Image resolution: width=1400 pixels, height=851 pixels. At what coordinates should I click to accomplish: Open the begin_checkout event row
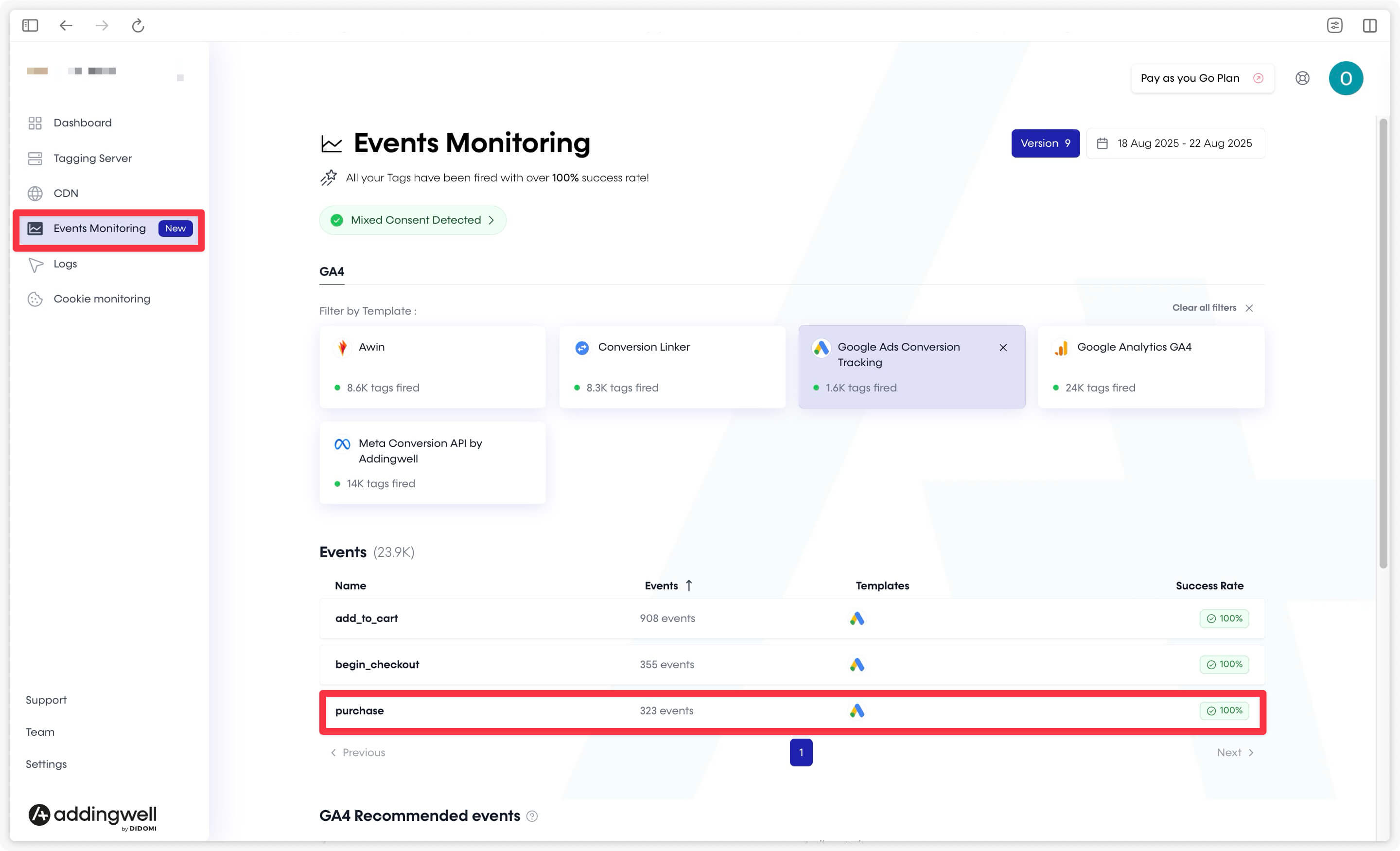(x=792, y=665)
